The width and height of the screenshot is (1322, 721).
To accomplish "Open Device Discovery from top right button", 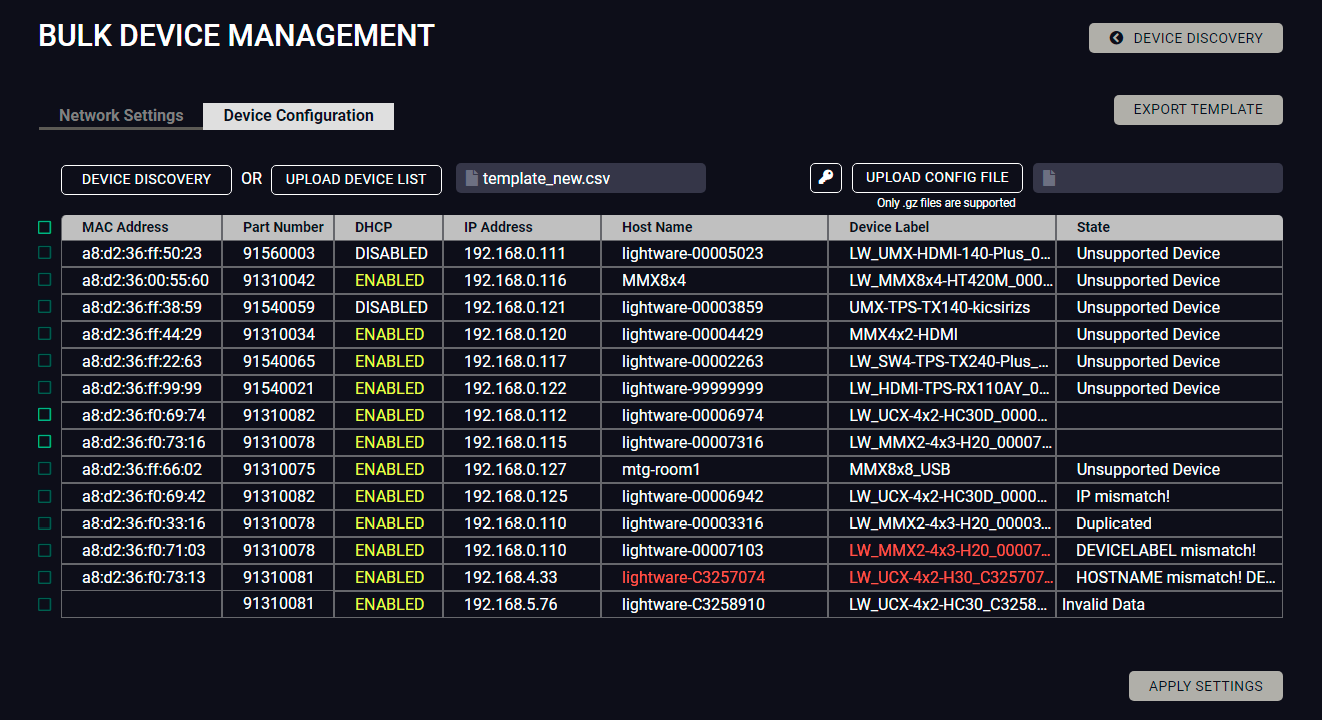I will point(1186,38).
